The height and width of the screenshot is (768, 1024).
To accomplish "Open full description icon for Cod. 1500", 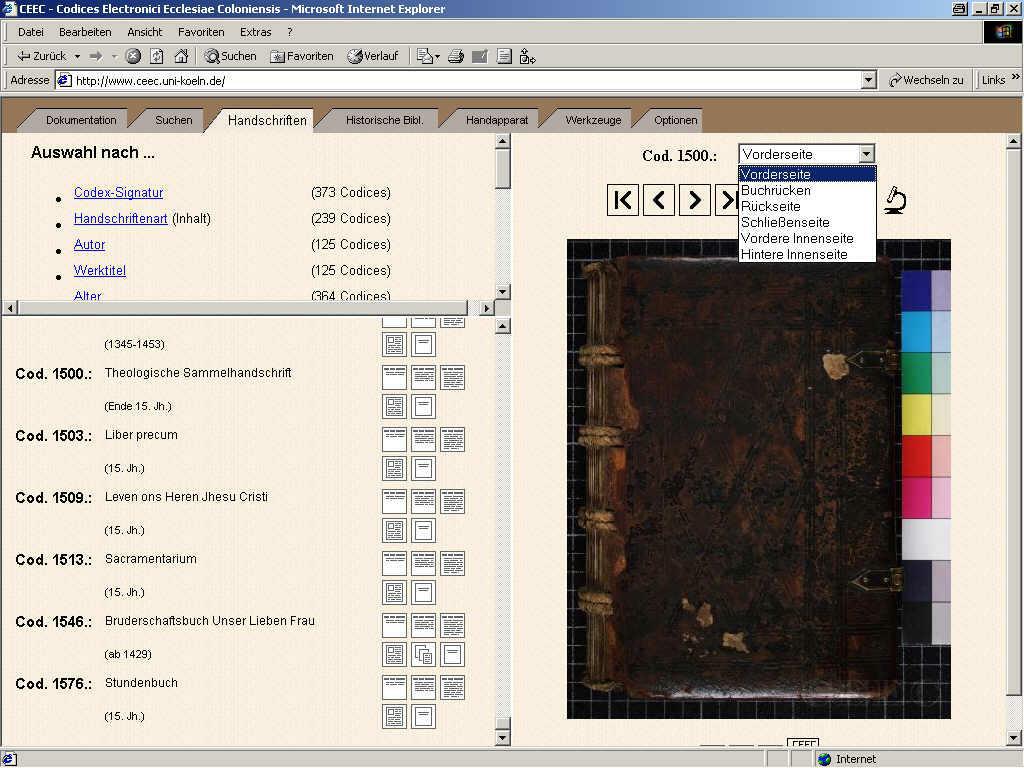I will point(452,377).
